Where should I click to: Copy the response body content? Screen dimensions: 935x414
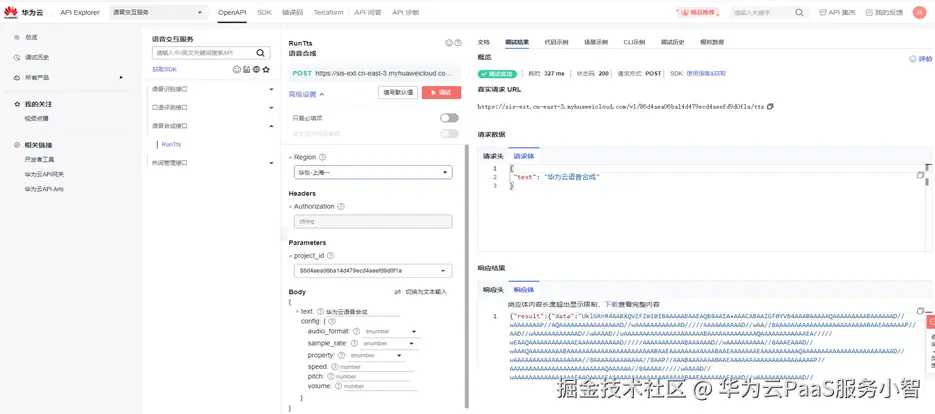(x=921, y=311)
